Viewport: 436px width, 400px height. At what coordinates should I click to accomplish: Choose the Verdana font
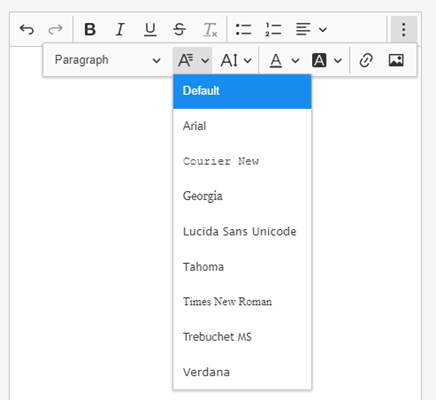(242, 372)
